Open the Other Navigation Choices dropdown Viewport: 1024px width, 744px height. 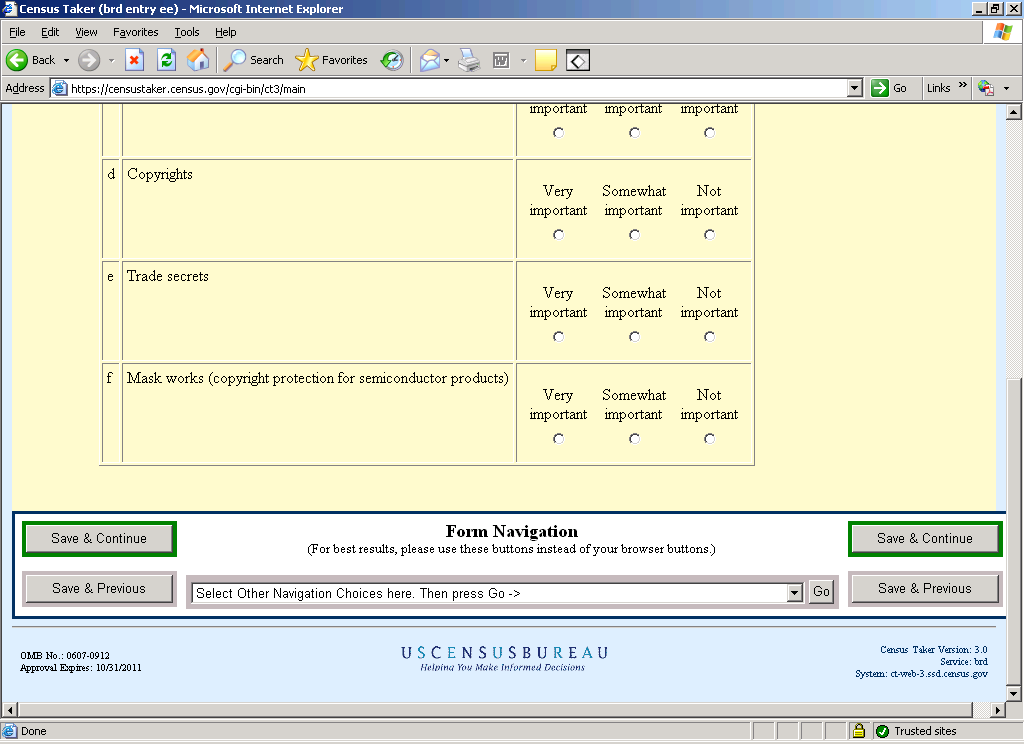795,593
